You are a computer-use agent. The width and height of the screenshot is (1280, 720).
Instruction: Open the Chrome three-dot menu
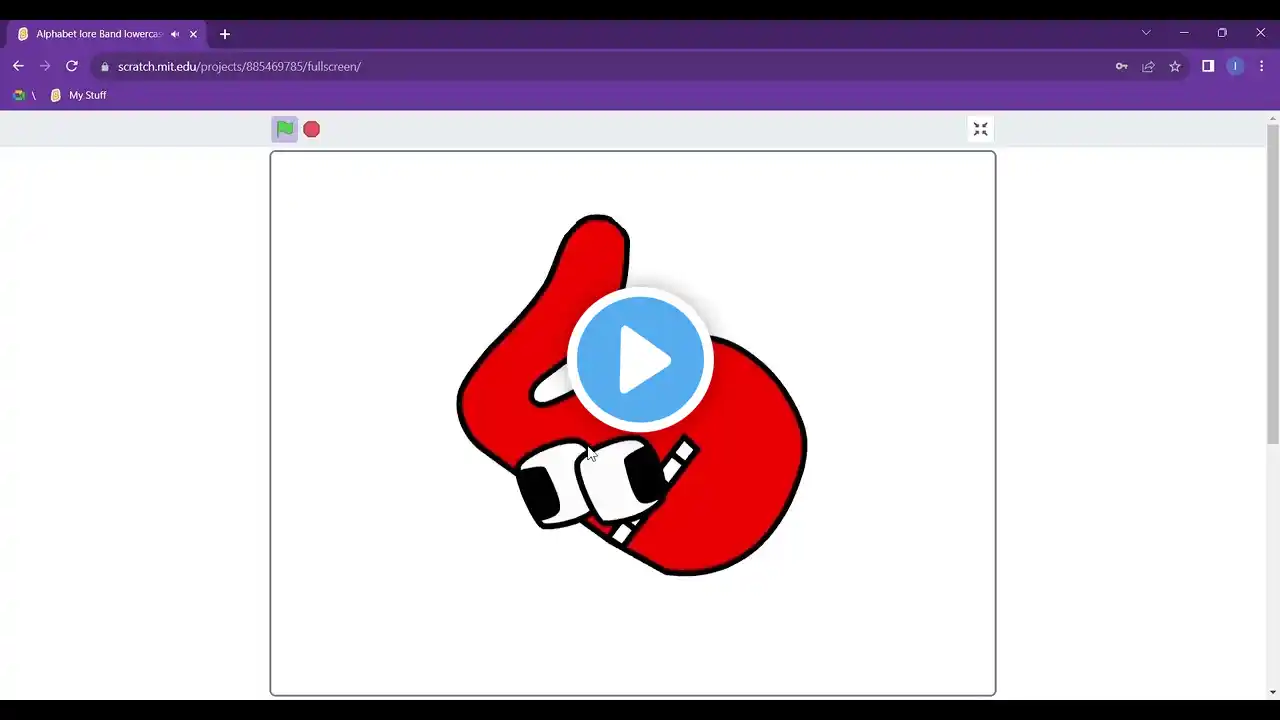[x=1261, y=66]
